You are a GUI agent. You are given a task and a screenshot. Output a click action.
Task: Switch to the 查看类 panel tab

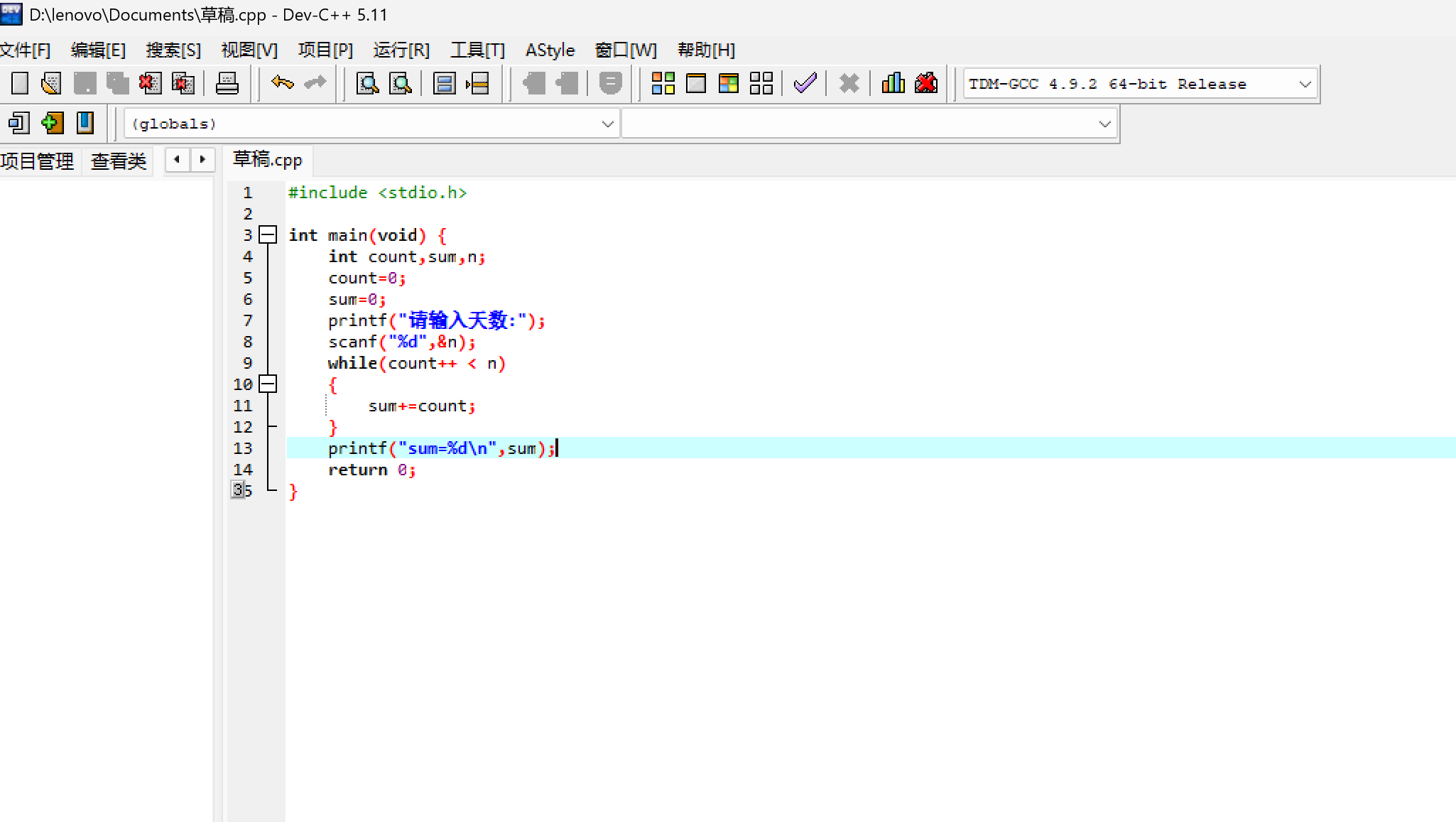119,161
